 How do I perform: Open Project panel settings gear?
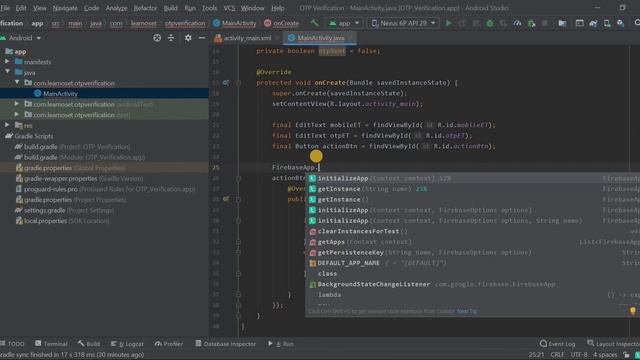coord(188,38)
